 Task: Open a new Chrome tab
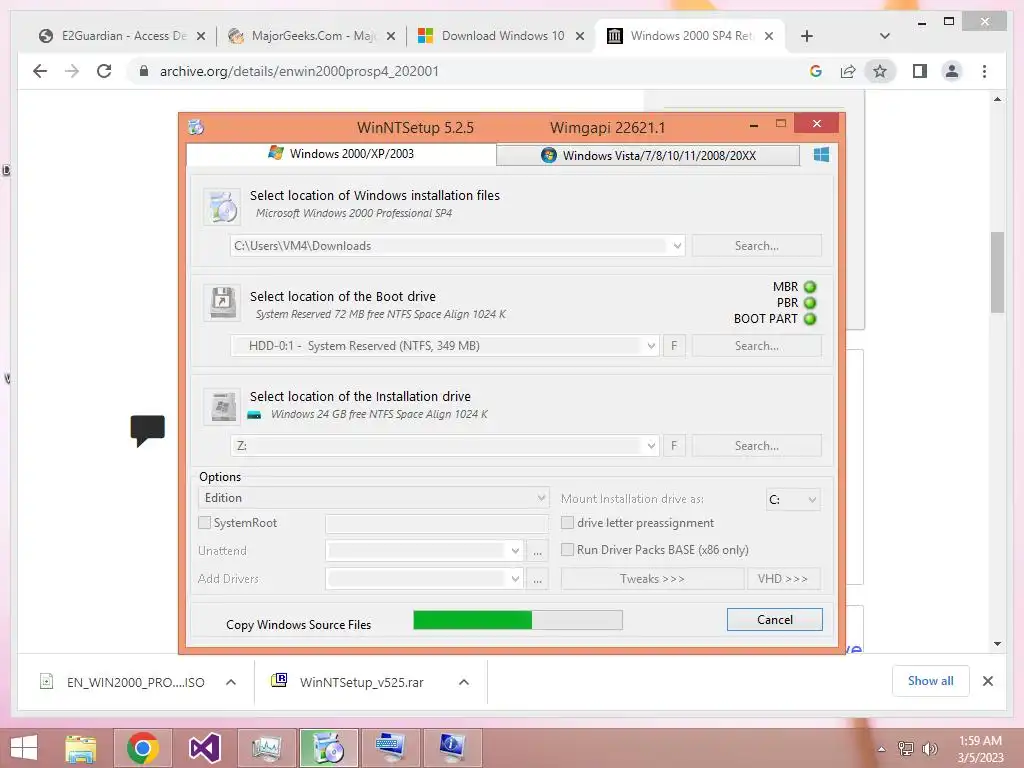coord(807,36)
